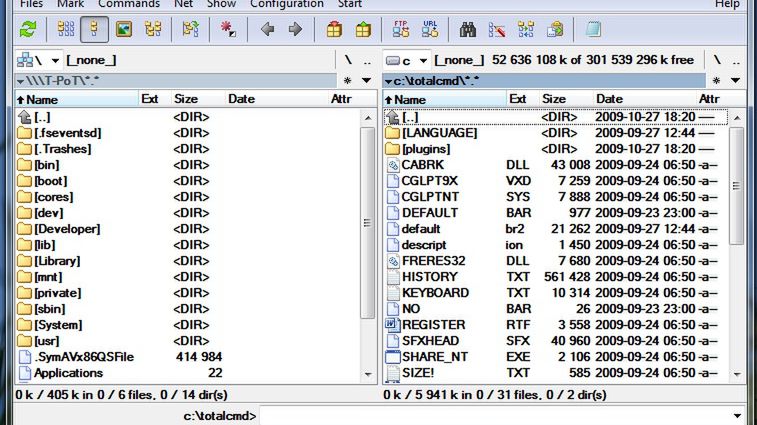Click the left panel vertical scrollbar thumb
The width and height of the screenshot is (757, 425).
pyautogui.click(x=368, y=222)
